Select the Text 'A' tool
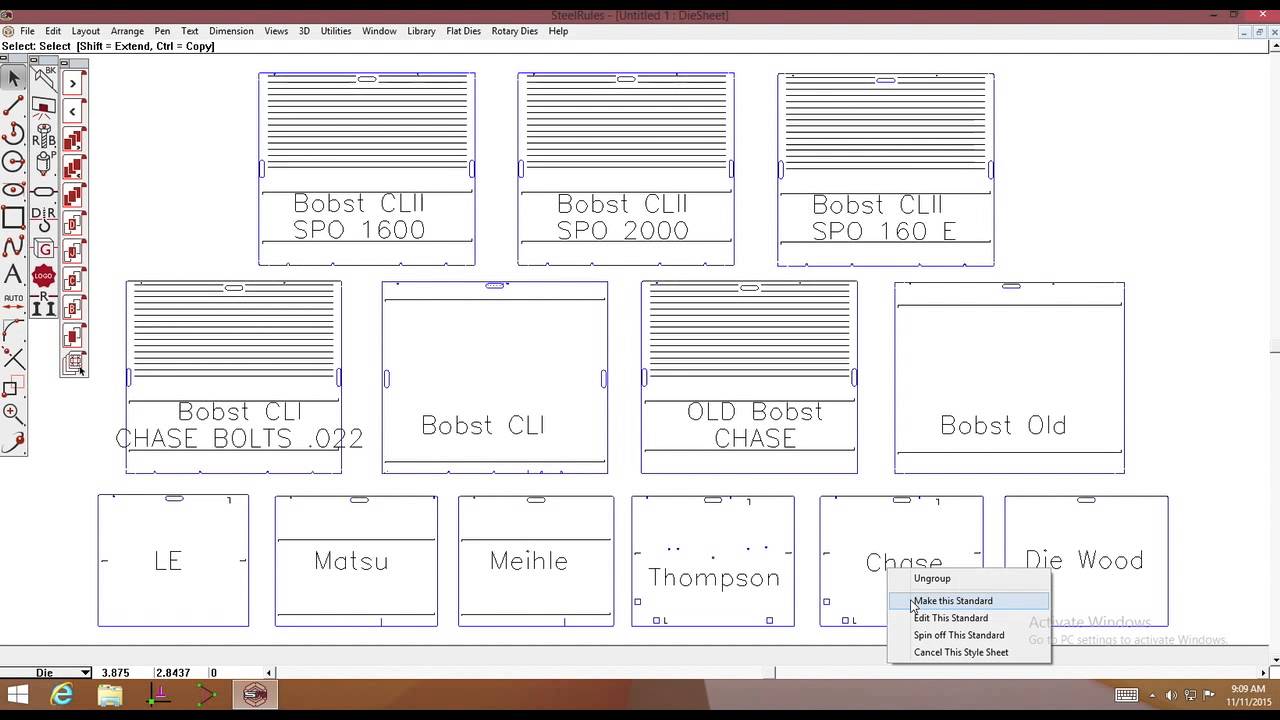 point(14,273)
